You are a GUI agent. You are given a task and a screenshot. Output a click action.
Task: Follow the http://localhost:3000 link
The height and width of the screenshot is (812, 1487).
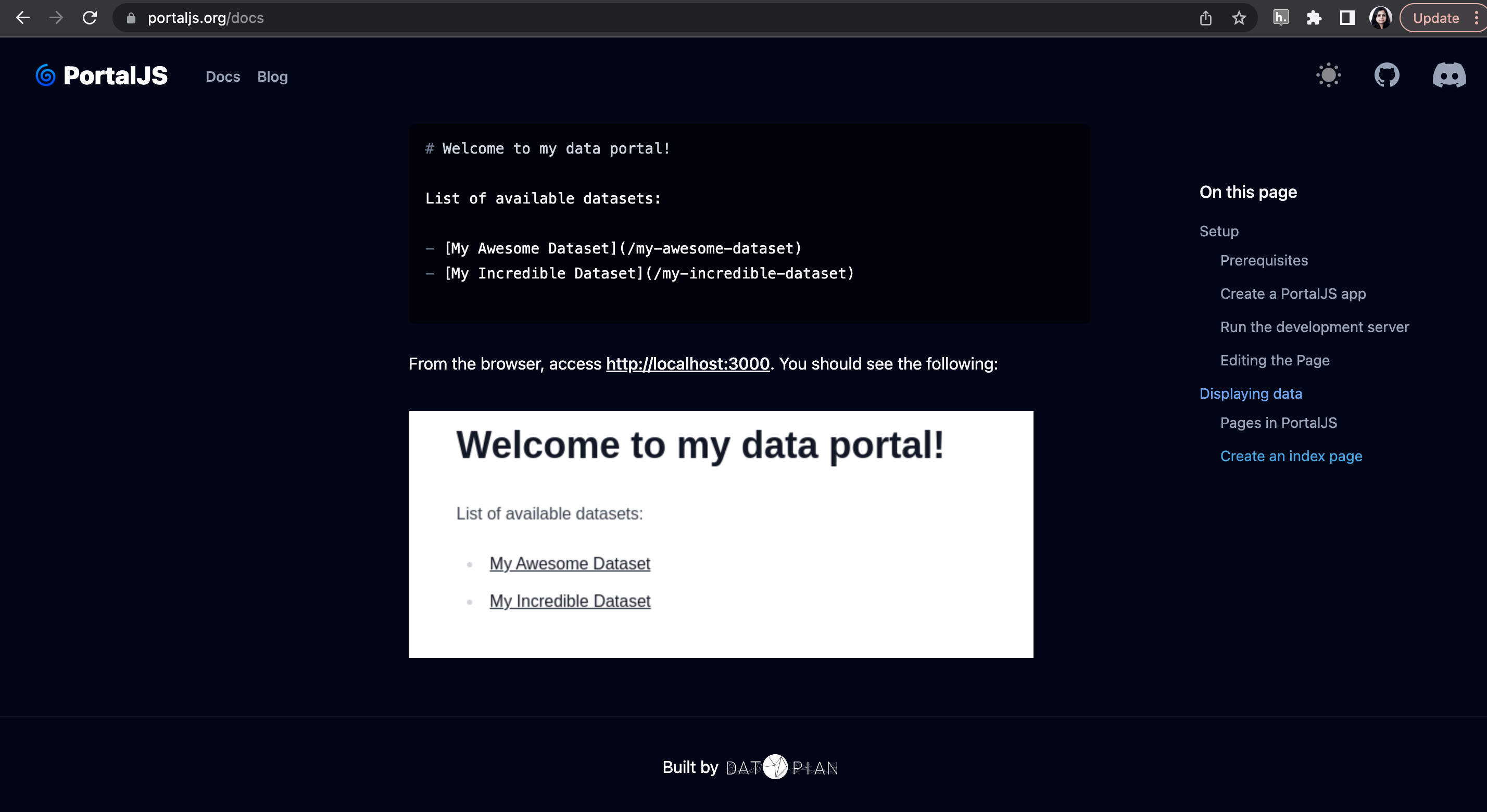point(687,364)
